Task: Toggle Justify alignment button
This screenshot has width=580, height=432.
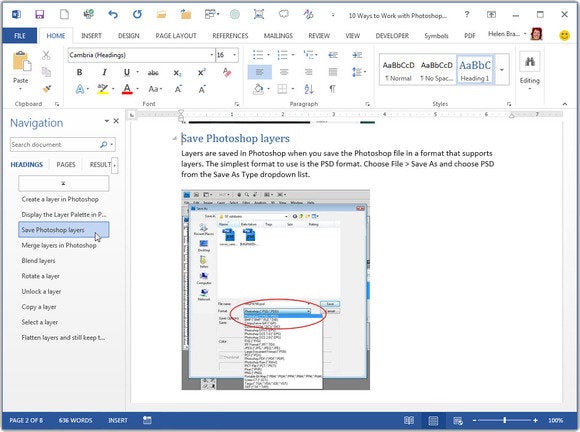Action: [333, 72]
